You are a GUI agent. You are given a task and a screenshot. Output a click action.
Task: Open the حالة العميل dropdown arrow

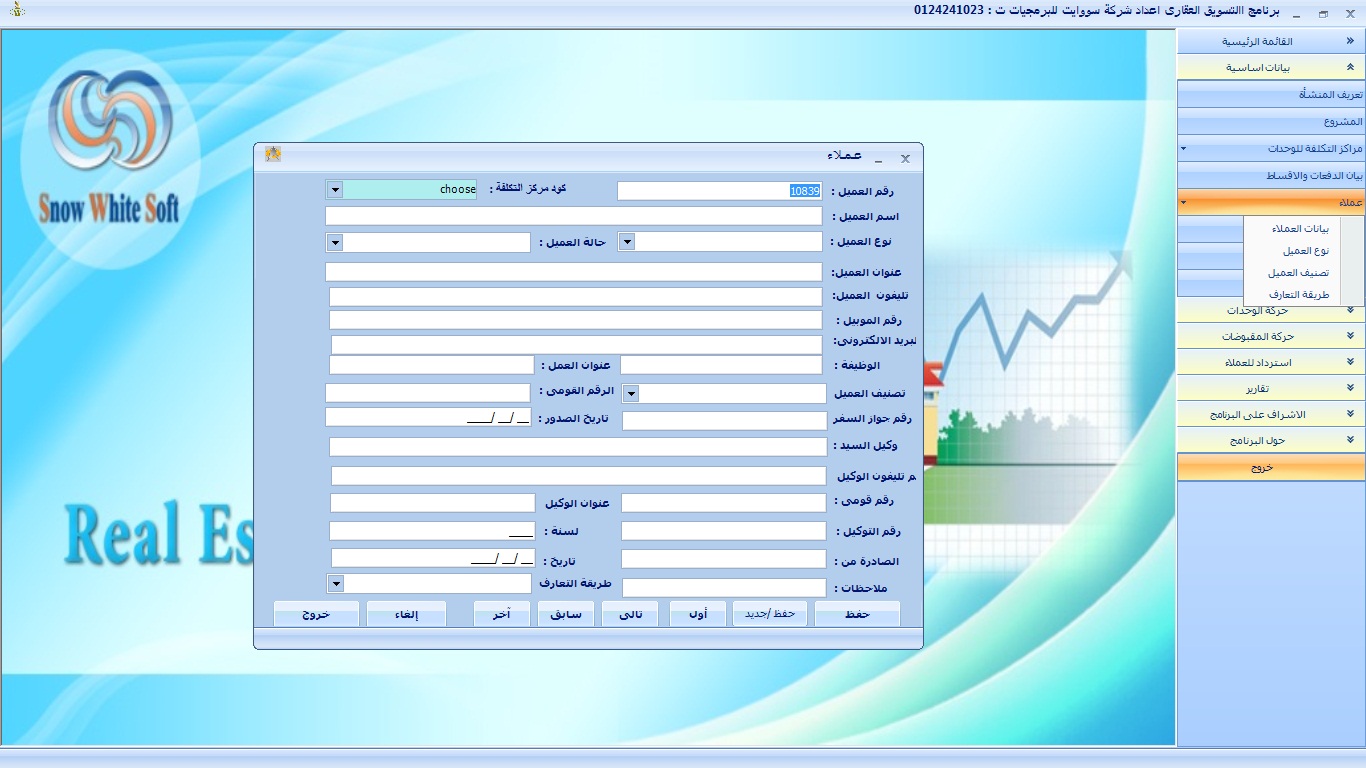(335, 243)
